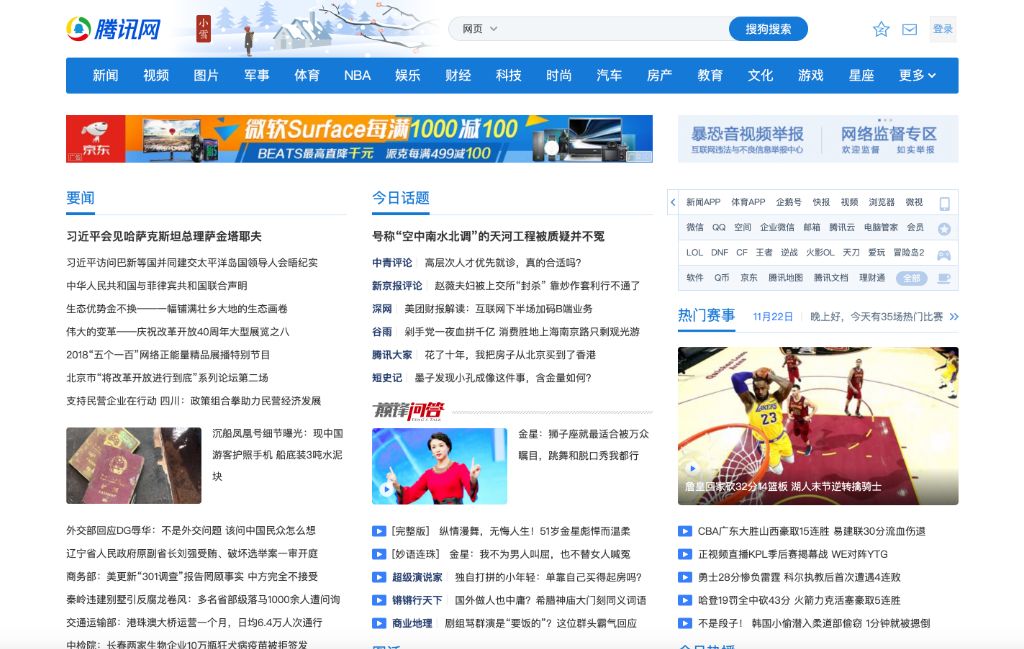This screenshot has width=1024, height=649.
Task: Go to 视频 in the navigation bar
Action: 156,75
